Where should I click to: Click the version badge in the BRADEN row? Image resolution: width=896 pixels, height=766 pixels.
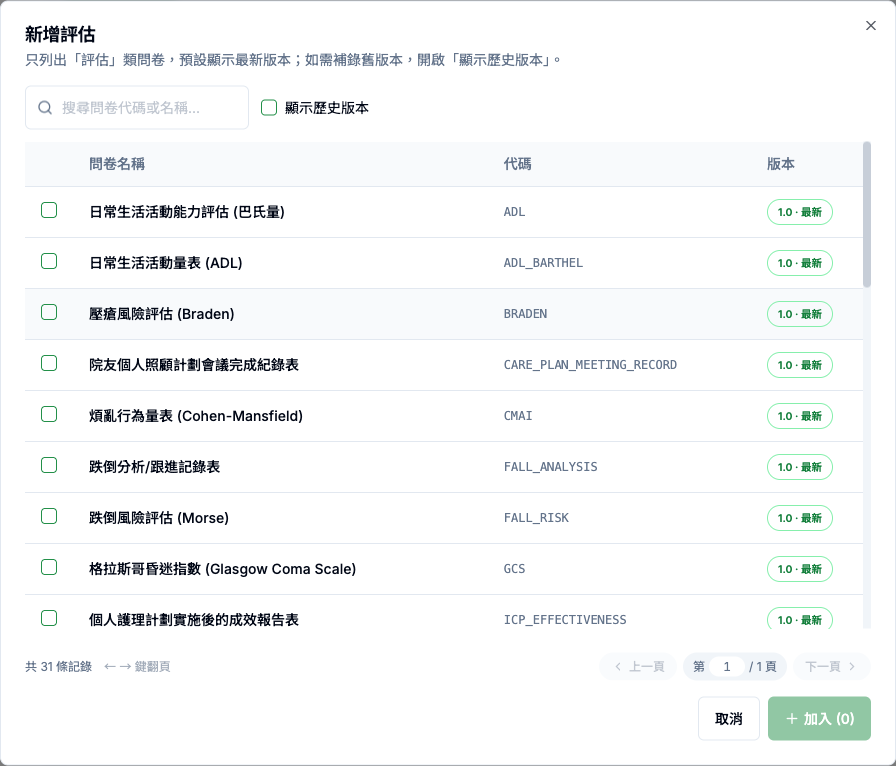[799, 314]
